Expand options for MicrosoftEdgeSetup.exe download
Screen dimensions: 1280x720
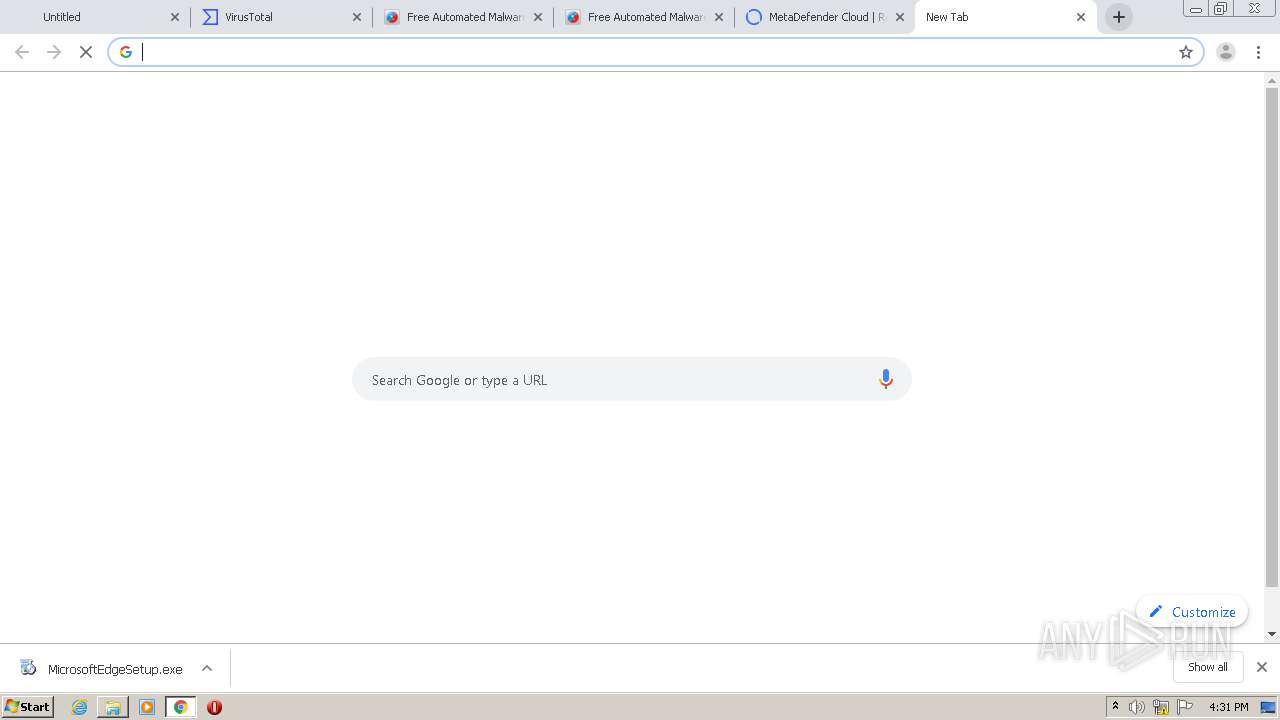click(207, 669)
